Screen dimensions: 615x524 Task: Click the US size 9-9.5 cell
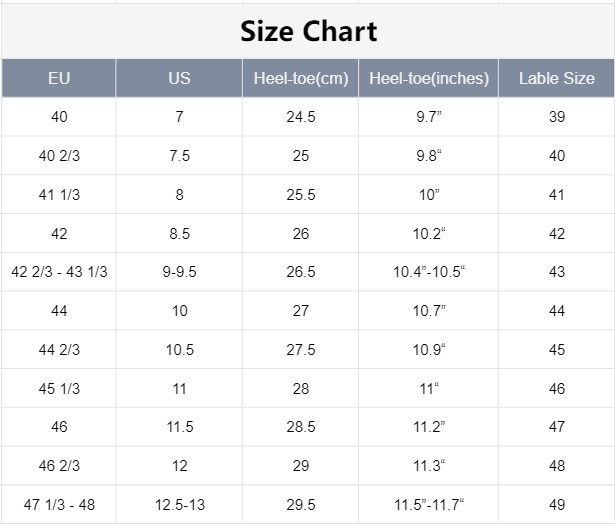pyautogui.click(x=179, y=272)
